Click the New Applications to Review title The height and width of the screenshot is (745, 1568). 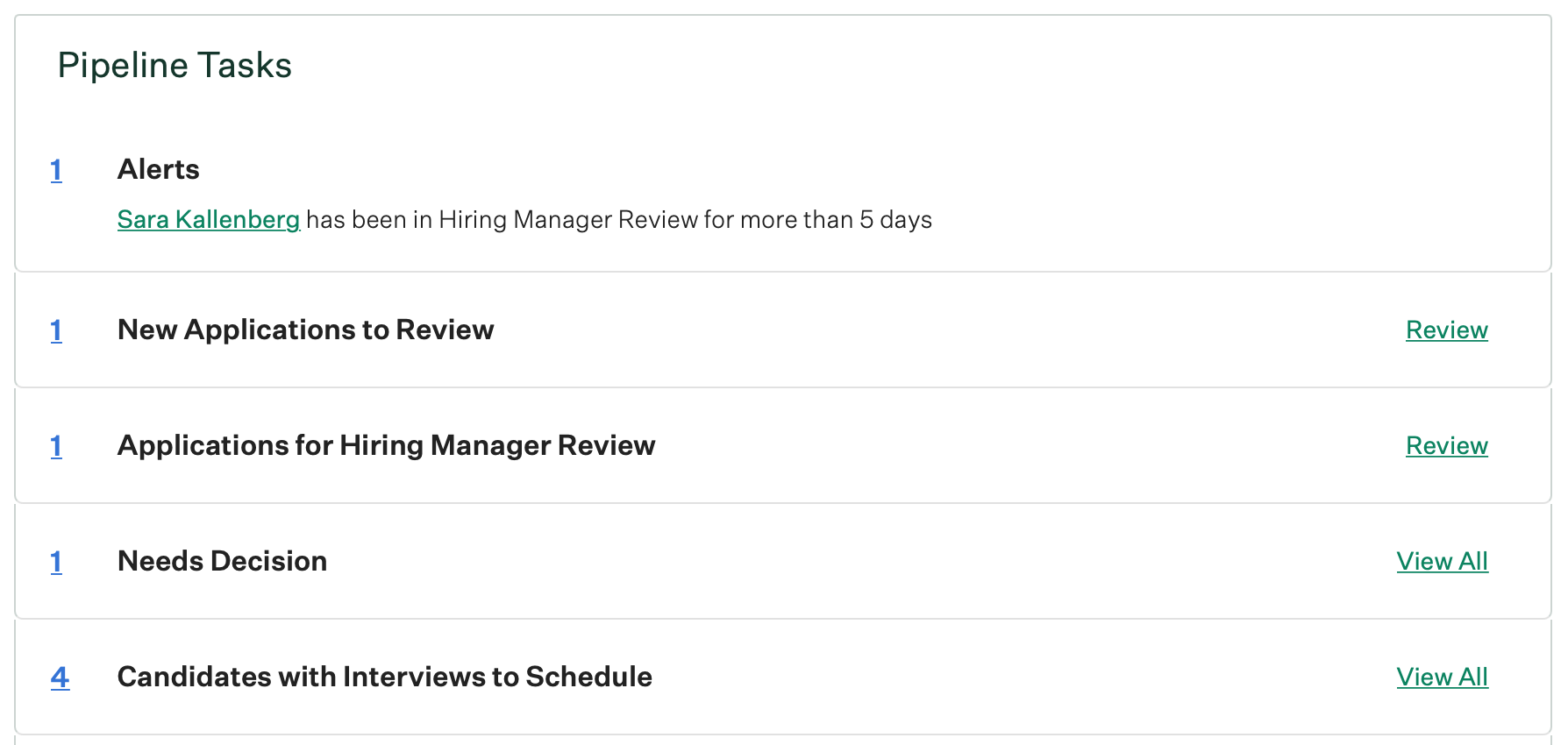[x=305, y=330]
